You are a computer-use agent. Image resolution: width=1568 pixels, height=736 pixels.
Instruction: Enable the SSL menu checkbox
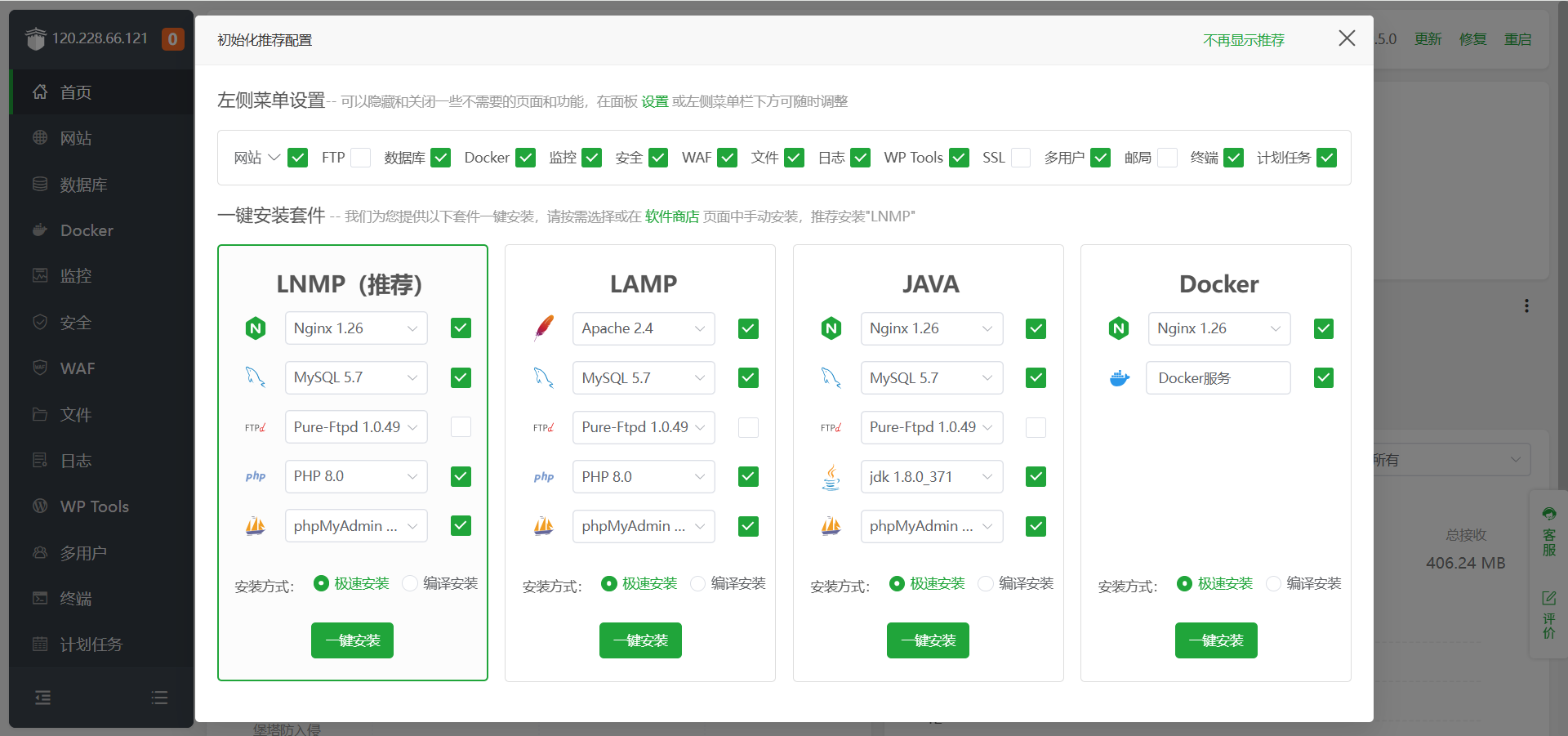(1021, 158)
